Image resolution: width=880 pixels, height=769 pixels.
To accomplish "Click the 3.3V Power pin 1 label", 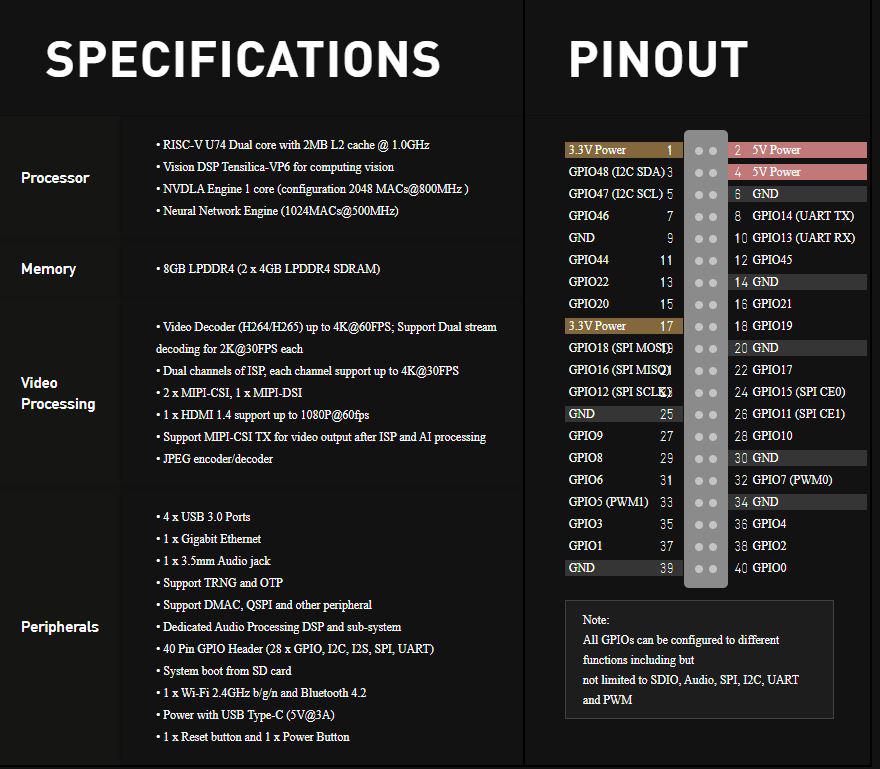I will click(x=597, y=150).
